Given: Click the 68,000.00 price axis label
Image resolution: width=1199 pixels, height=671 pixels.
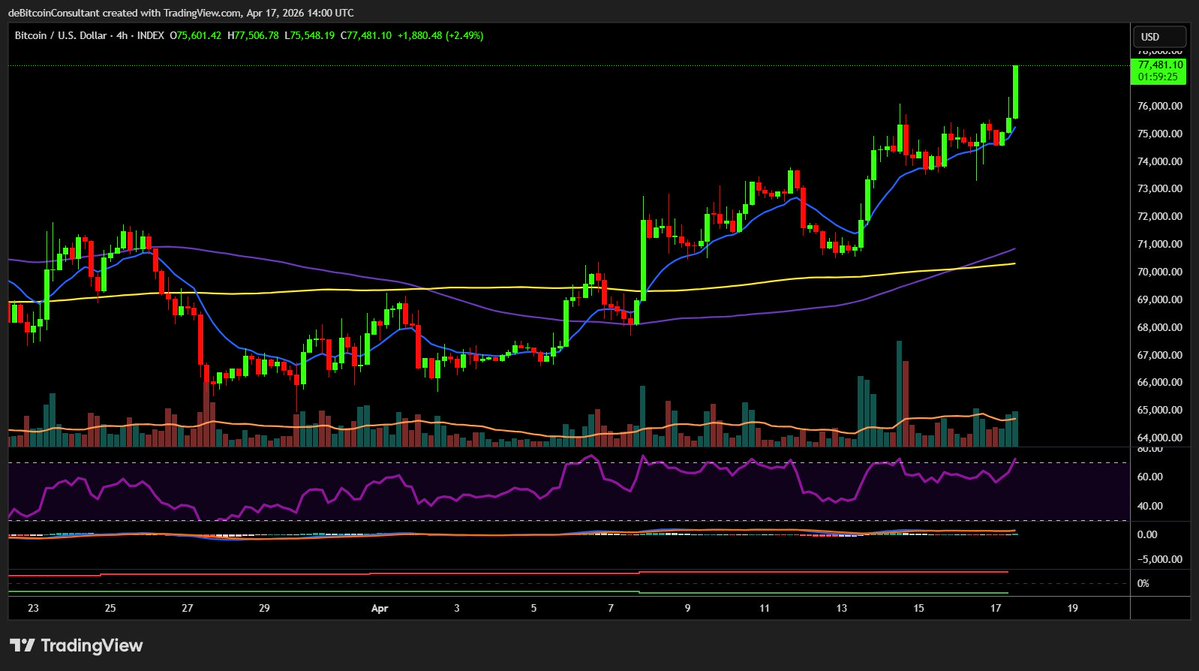Looking at the screenshot, I should coord(1160,327).
